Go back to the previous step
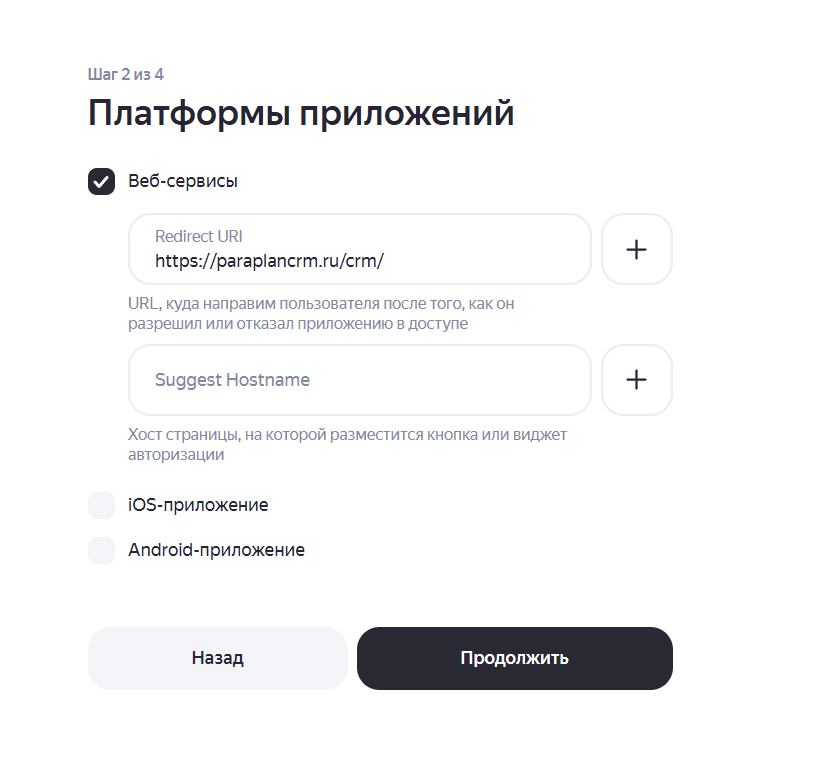Viewport: 815px width, 770px height. click(217, 658)
